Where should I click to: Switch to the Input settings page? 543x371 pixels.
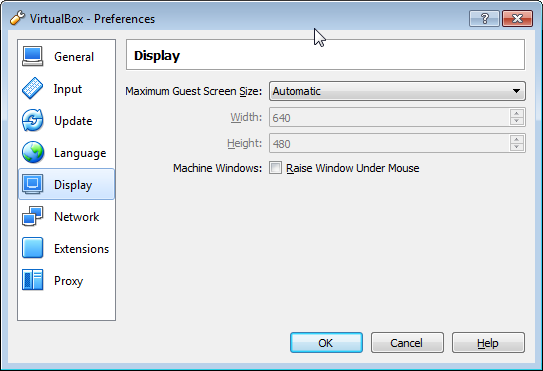point(66,89)
